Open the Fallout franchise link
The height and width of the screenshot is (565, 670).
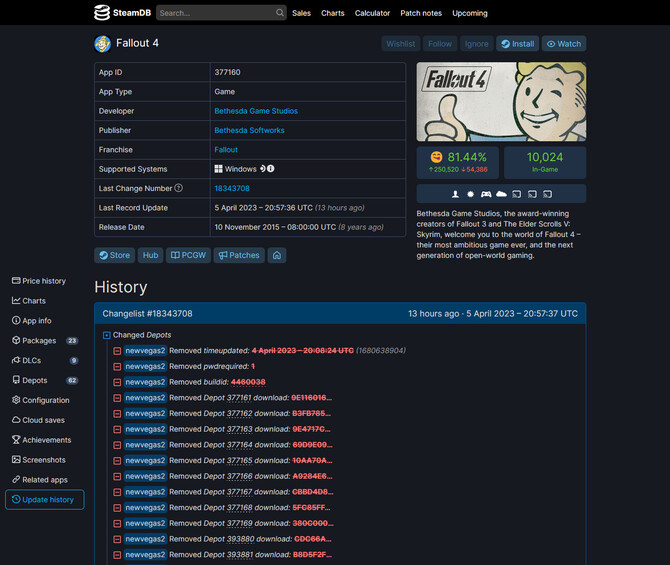tap(226, 150)
